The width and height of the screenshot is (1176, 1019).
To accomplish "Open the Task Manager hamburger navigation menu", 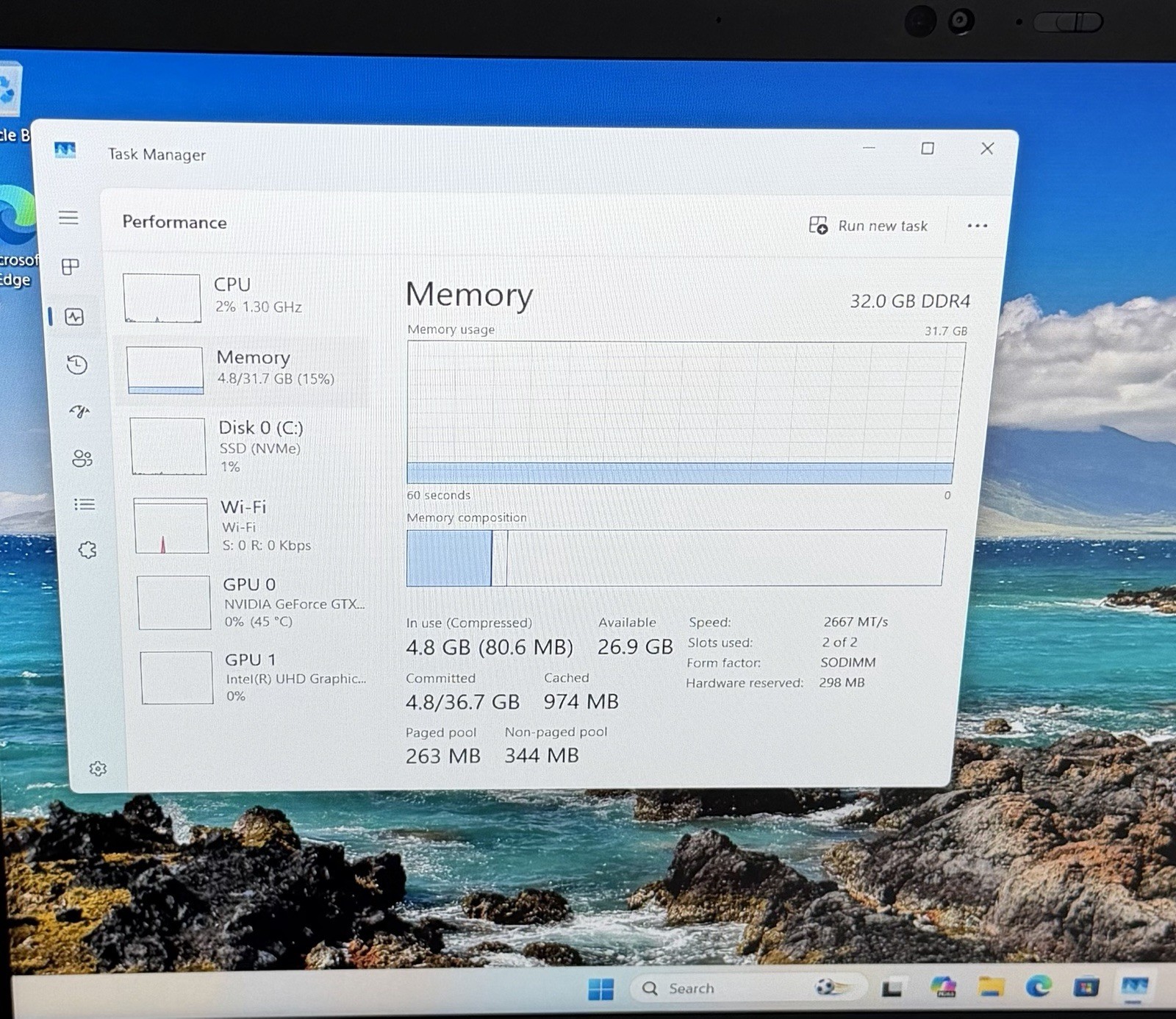I will [x=68, y=218].
